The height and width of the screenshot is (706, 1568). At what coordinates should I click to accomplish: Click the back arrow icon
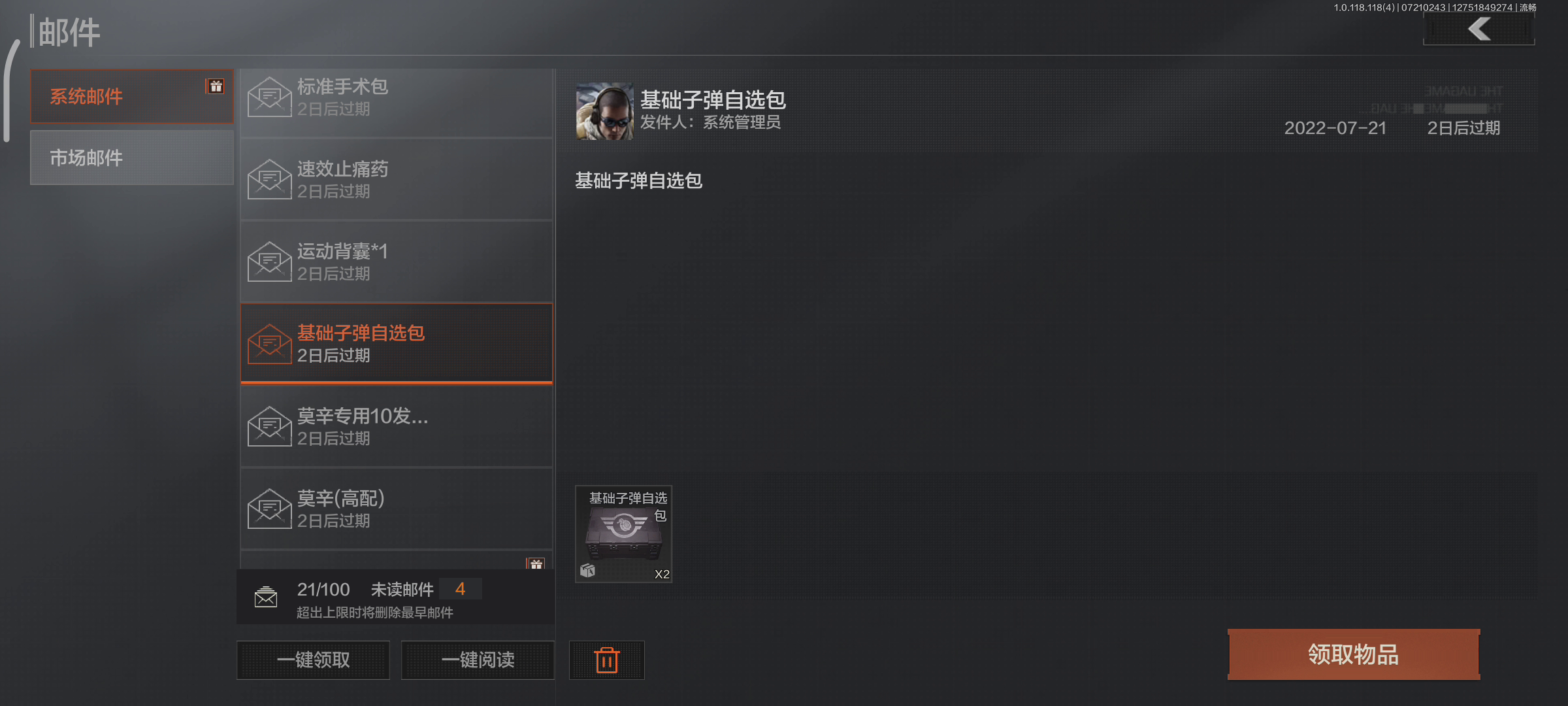[x=1479, y=29]
